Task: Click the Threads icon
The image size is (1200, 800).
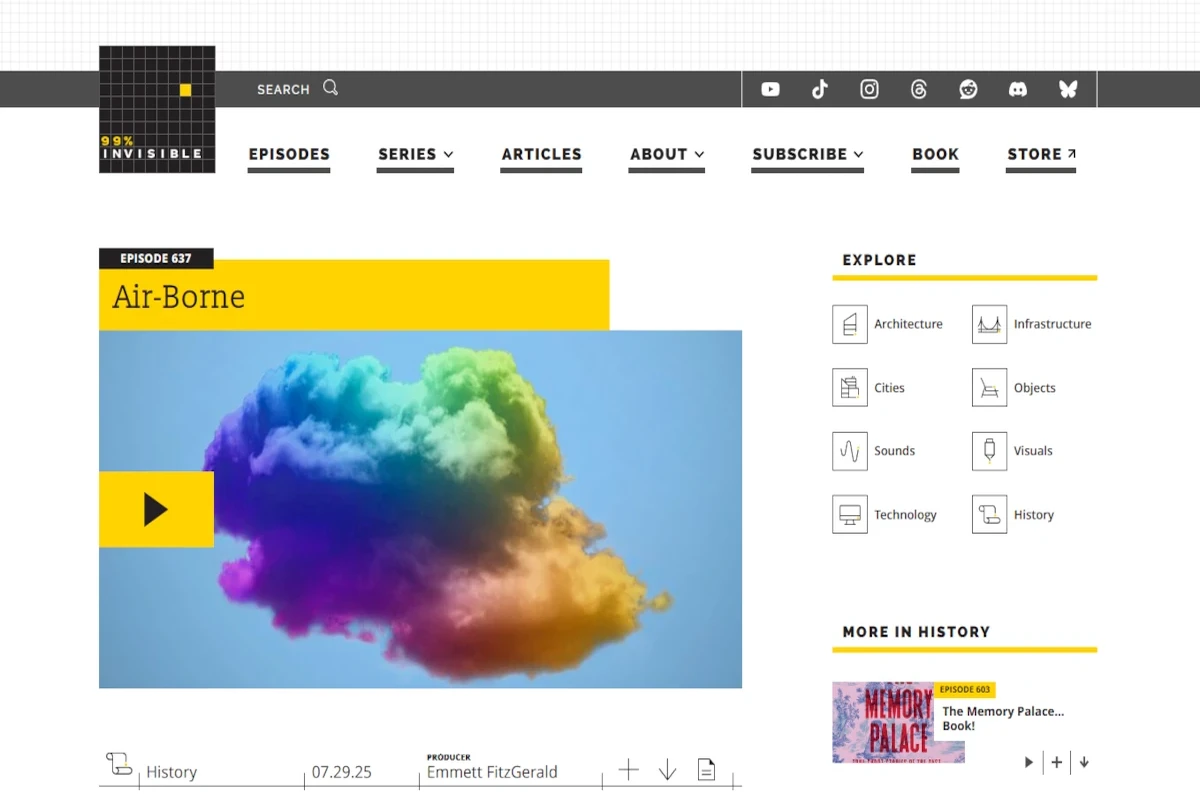Action: (919, 89)
